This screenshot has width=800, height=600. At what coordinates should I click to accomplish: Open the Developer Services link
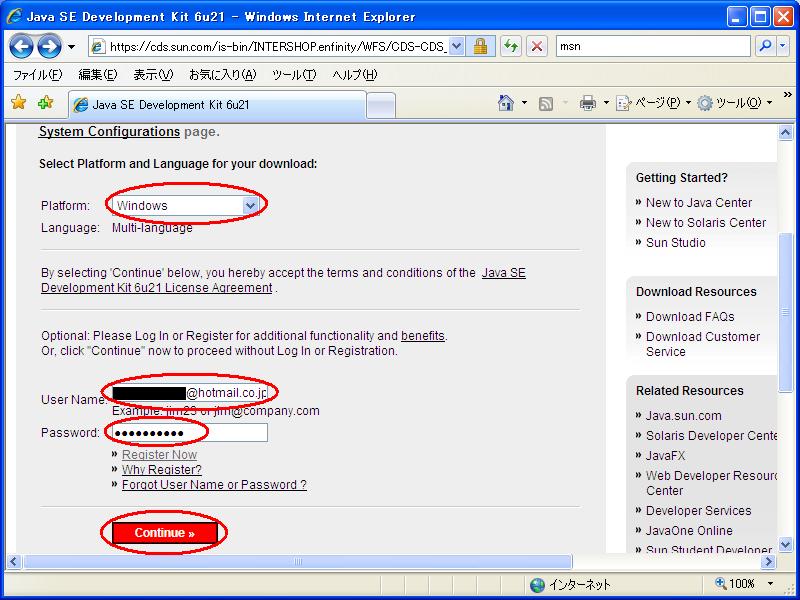[698, 510]
